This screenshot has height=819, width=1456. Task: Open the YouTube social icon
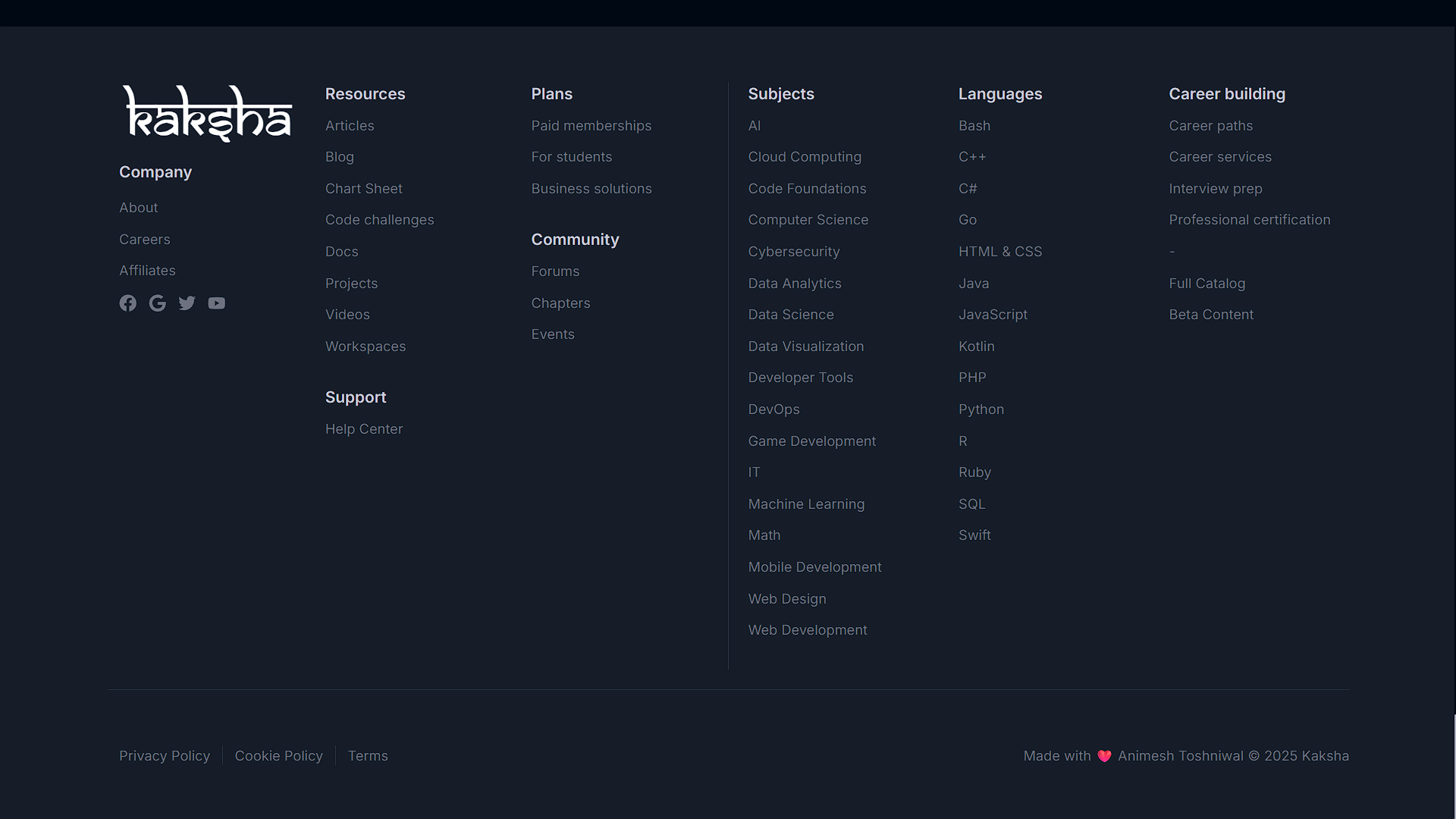(x=217, y=303)
